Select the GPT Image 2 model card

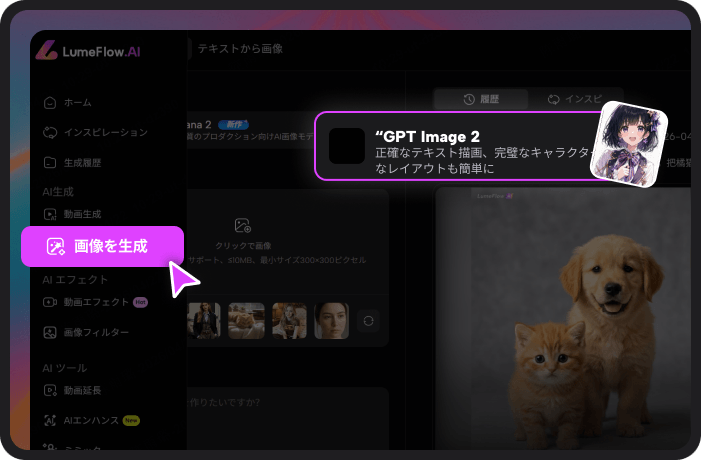click(460, 146)
